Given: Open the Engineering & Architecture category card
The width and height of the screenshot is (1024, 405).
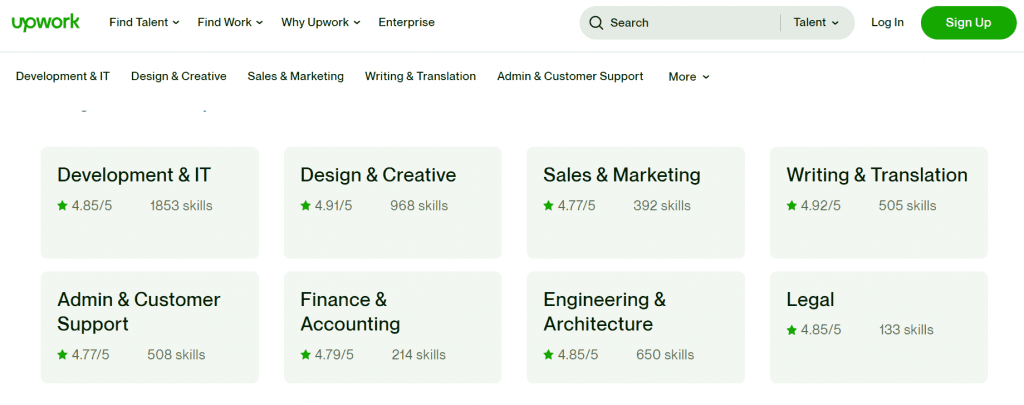Looking at the screenshot, I should pyautogui.click(x=635, y=327).
